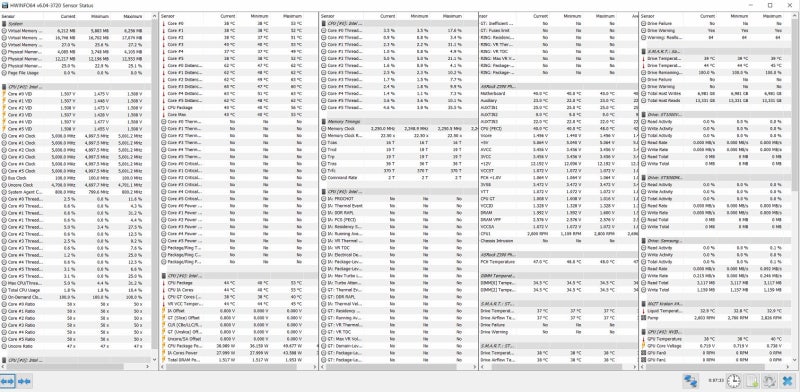This screenshot has width=800, height=392.
Task: Select the PCH Temperature row
Action: (558, 262)
